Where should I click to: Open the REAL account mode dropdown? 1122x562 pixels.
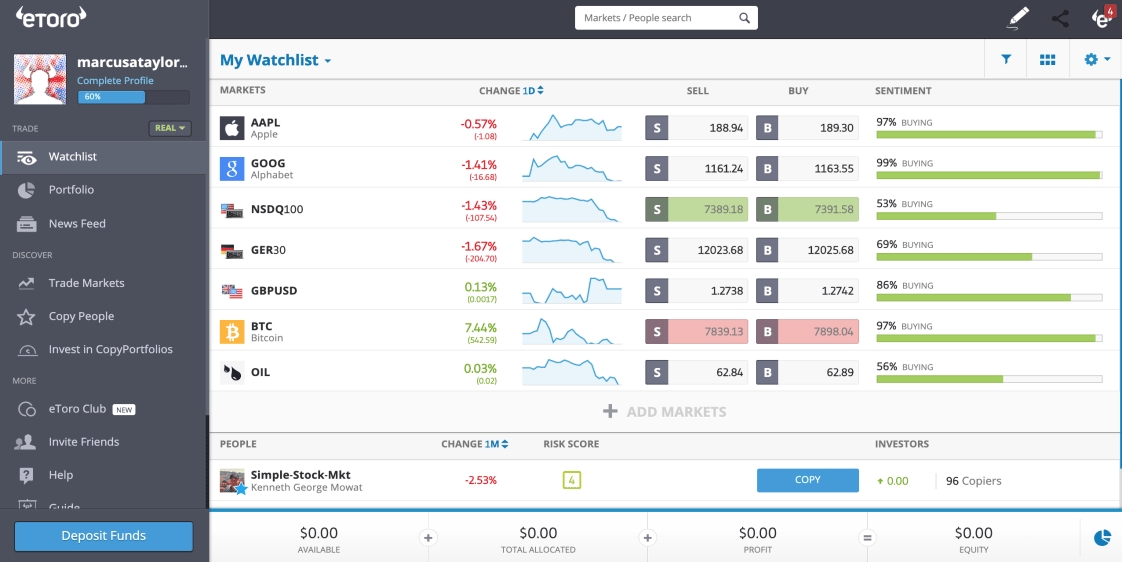coord(170,128)
